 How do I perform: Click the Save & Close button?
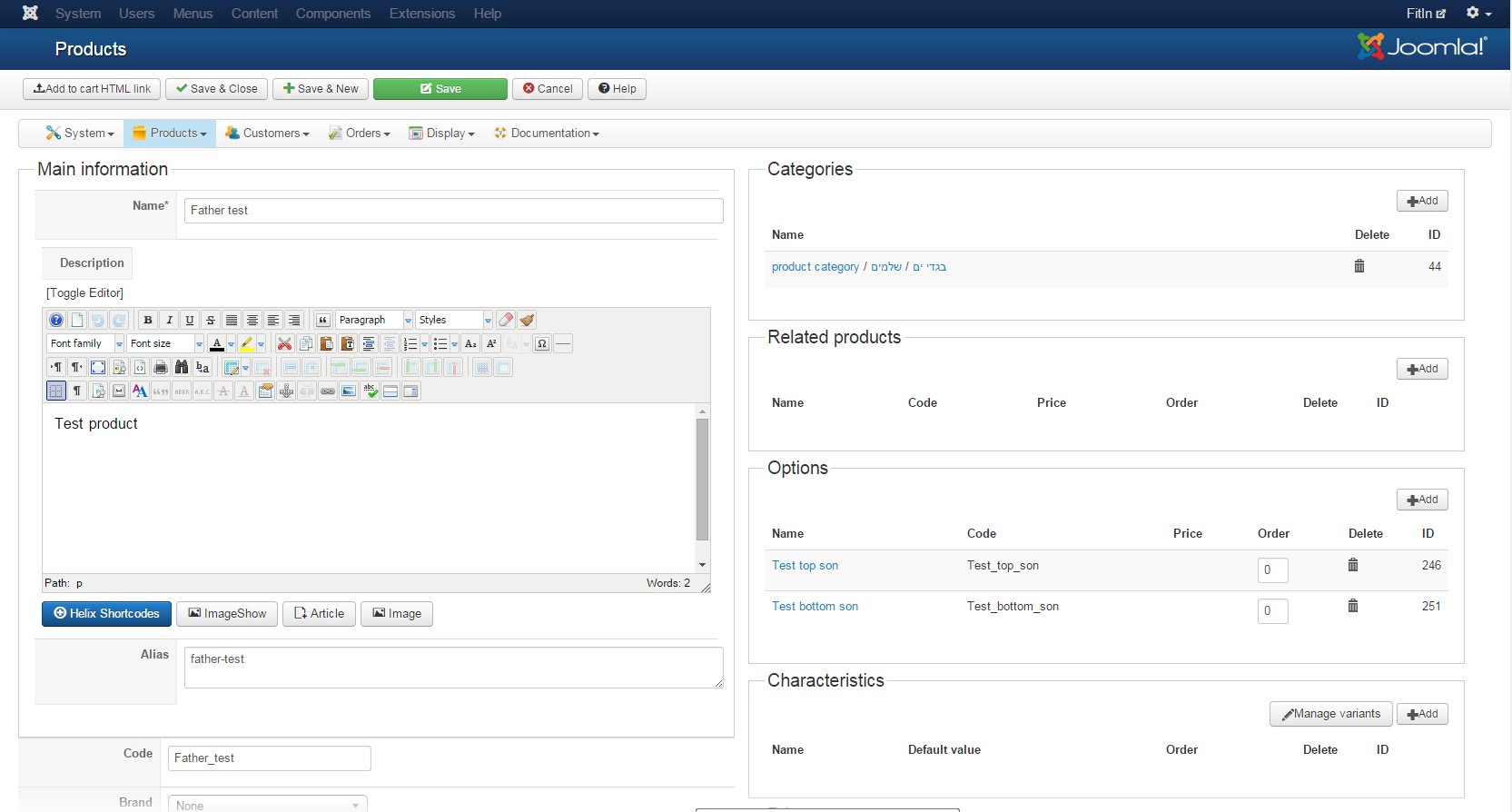click(217, 89)
